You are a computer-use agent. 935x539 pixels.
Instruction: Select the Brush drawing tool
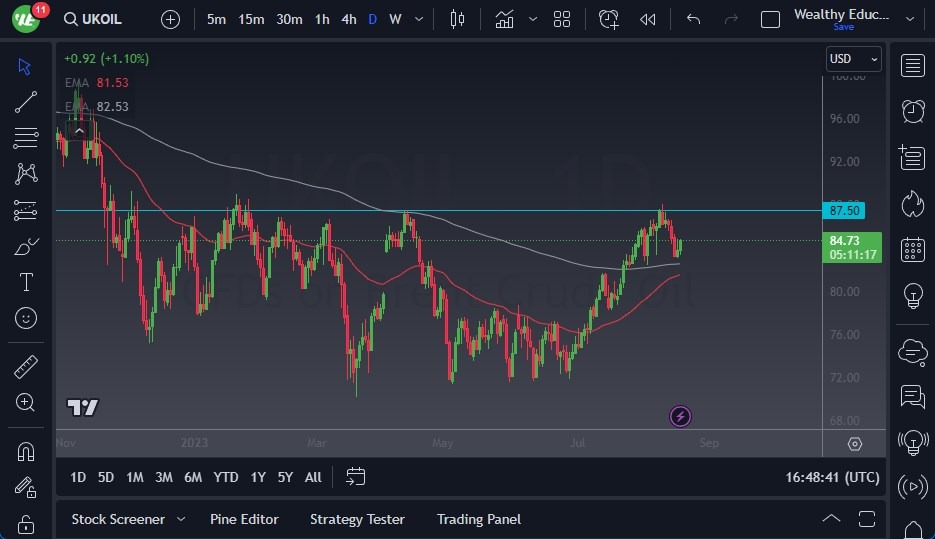coord(26,246)
